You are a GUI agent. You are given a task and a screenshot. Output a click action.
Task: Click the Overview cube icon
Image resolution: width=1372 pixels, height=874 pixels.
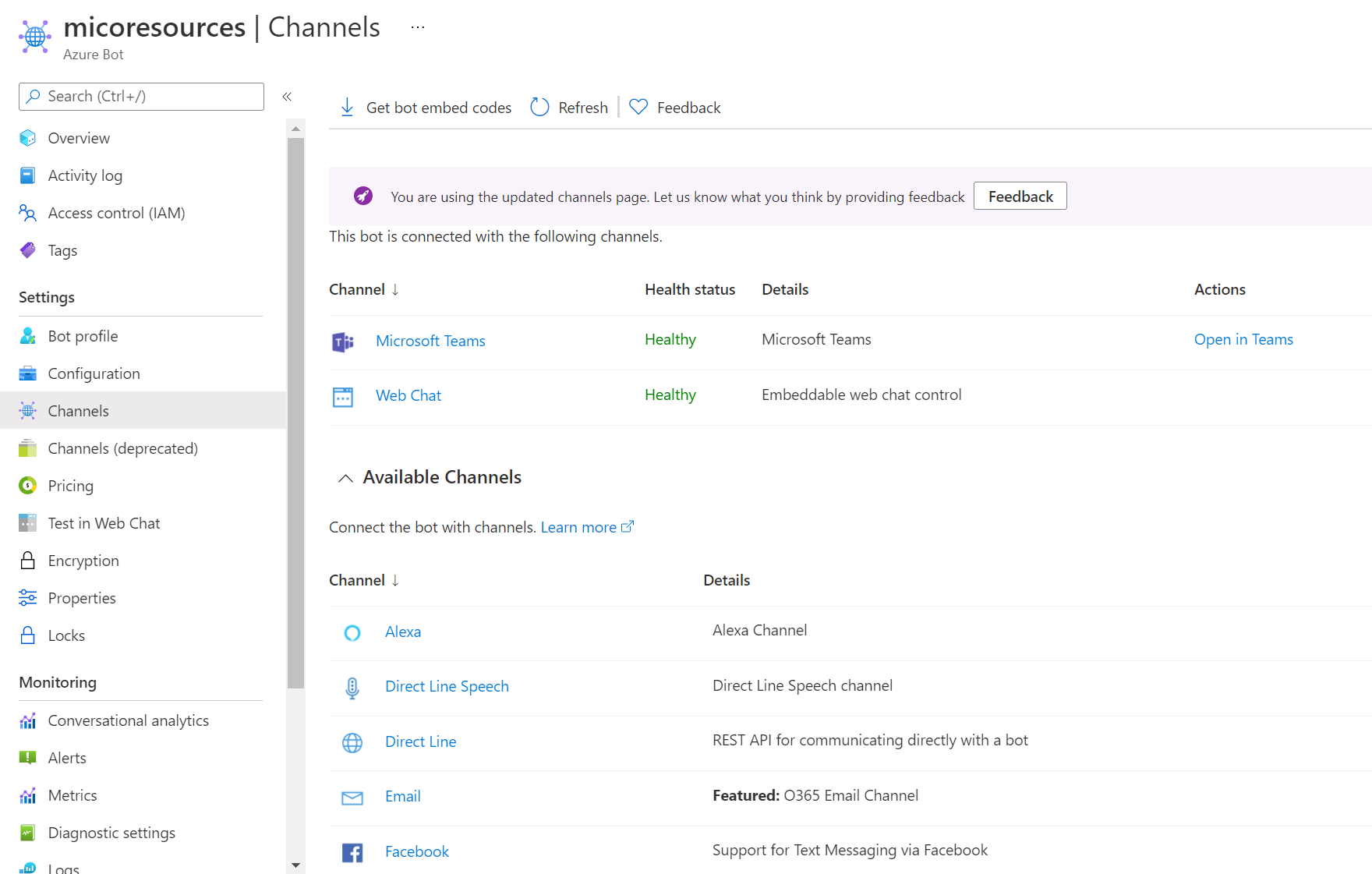pyautogui.click(x=28, y=138)
